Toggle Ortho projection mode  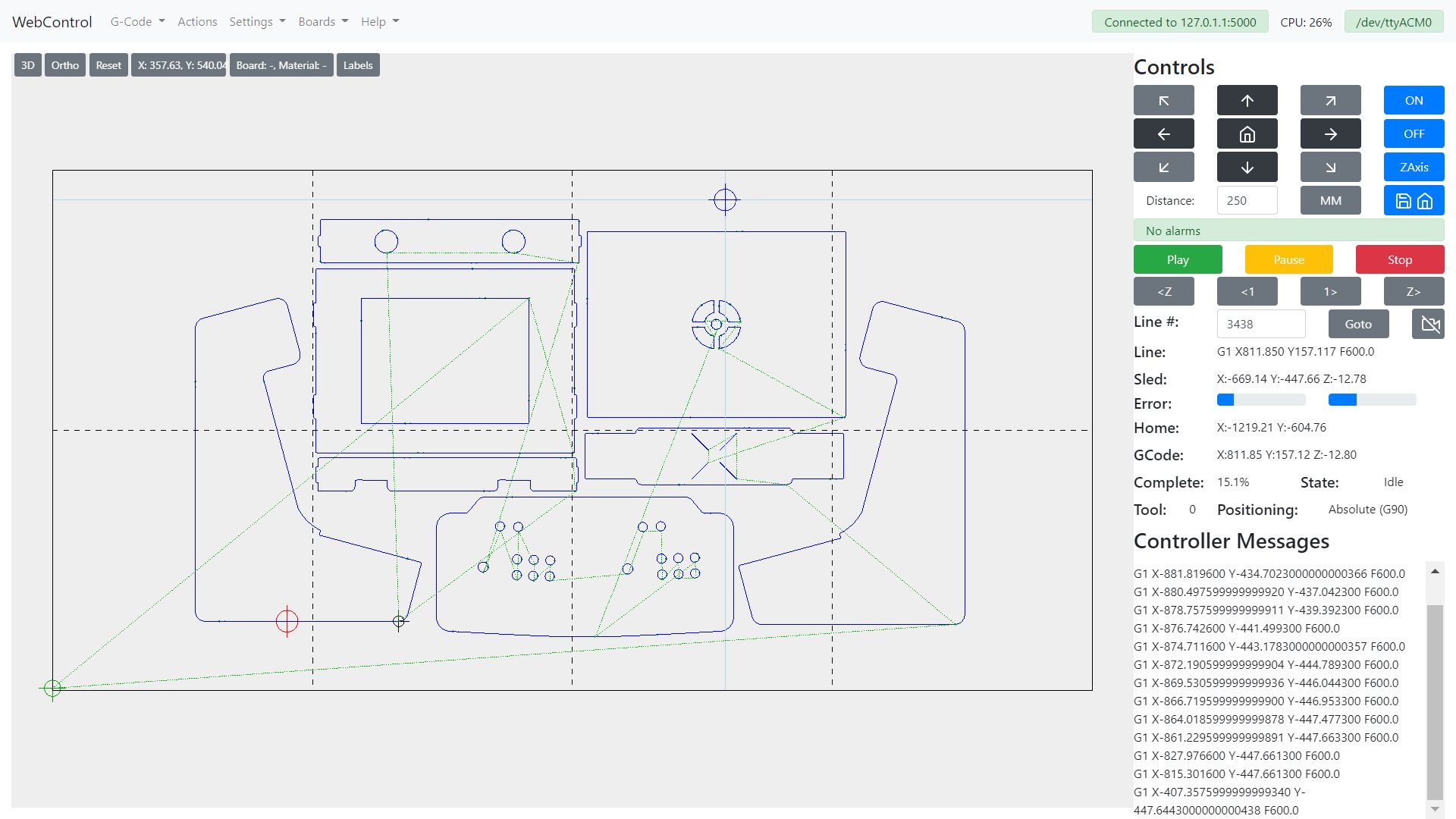tap(65, 65)
